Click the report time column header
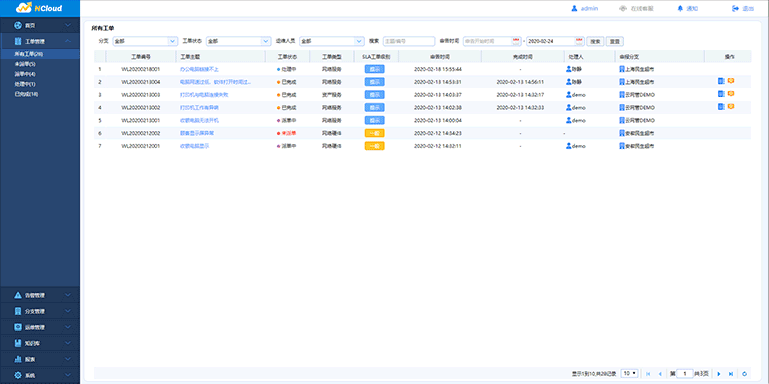Screen dimensions: 769x384 (x=439, y=56)
